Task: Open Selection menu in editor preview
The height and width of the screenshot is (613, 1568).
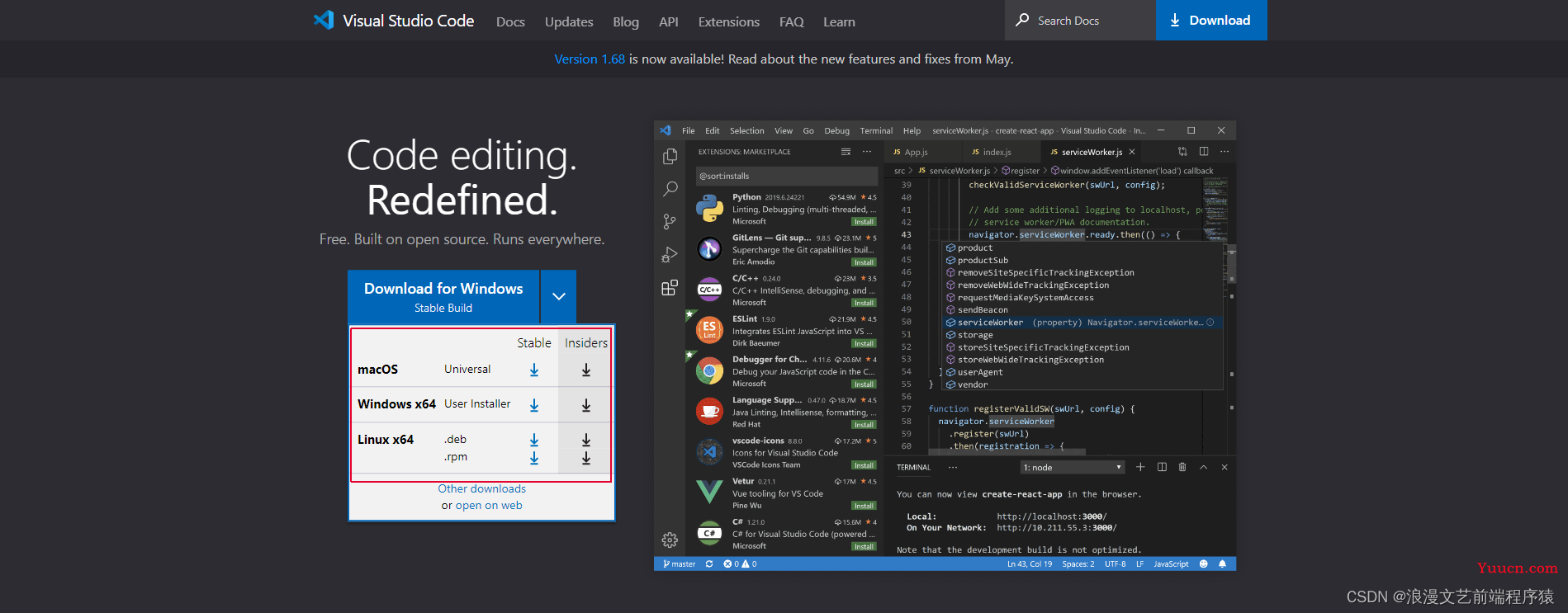Action: click(747, 131)
